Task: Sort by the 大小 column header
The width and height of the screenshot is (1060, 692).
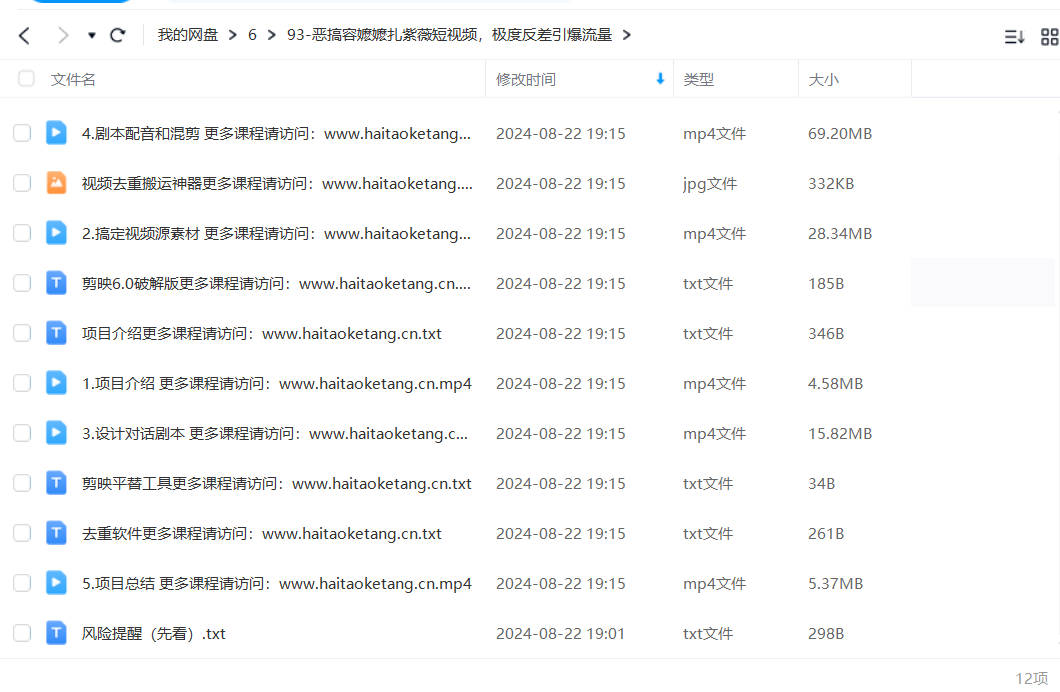Action: [823, 80]
